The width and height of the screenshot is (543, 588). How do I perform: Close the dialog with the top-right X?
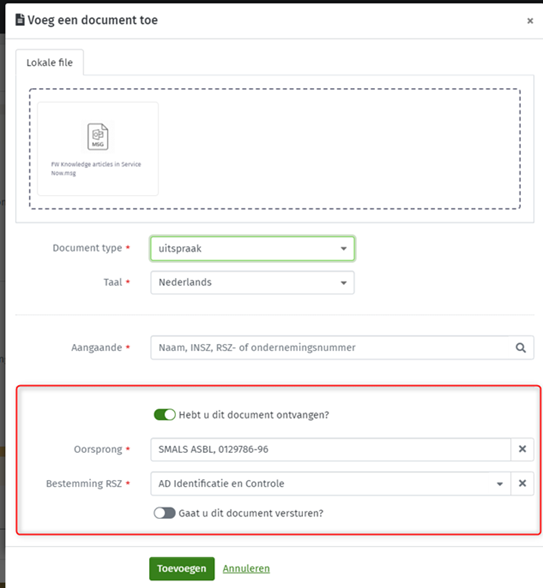coord(530,21)
